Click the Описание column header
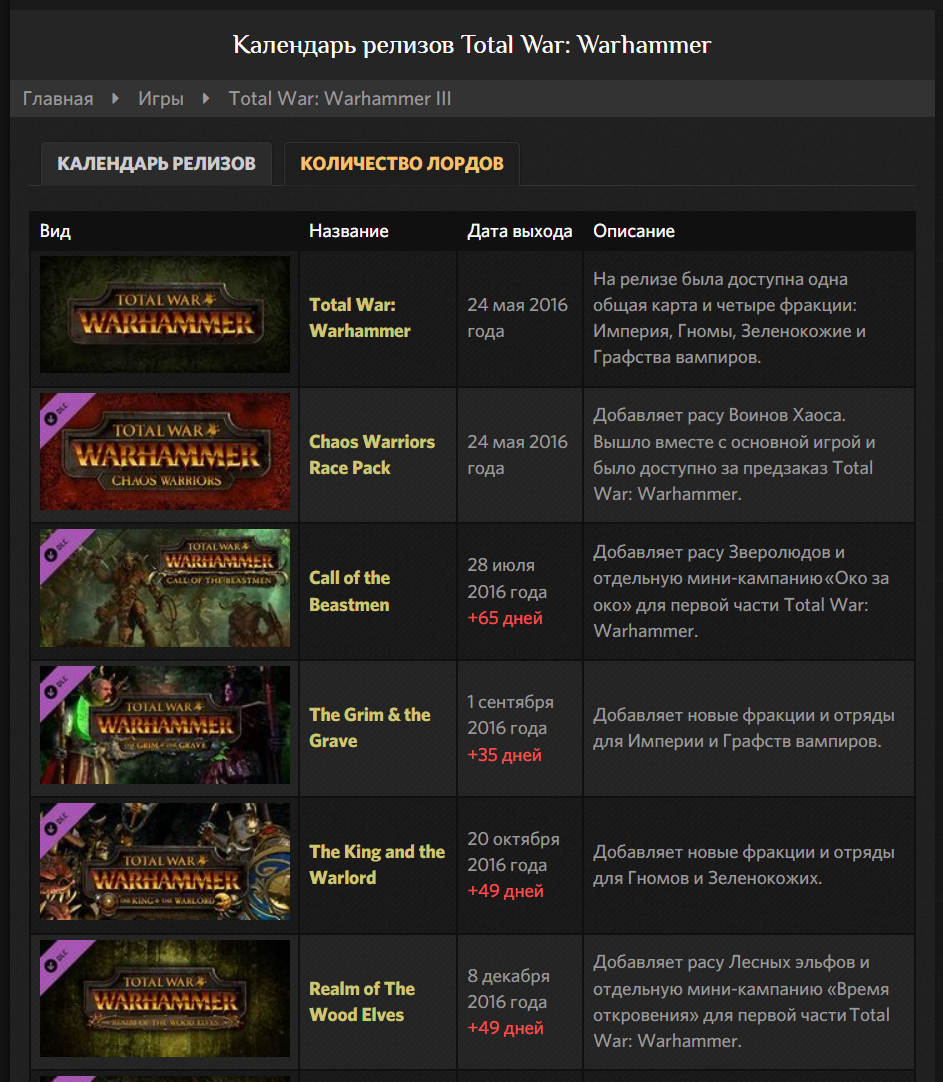This screenshot has height=1082, width=943. [634, 231]
